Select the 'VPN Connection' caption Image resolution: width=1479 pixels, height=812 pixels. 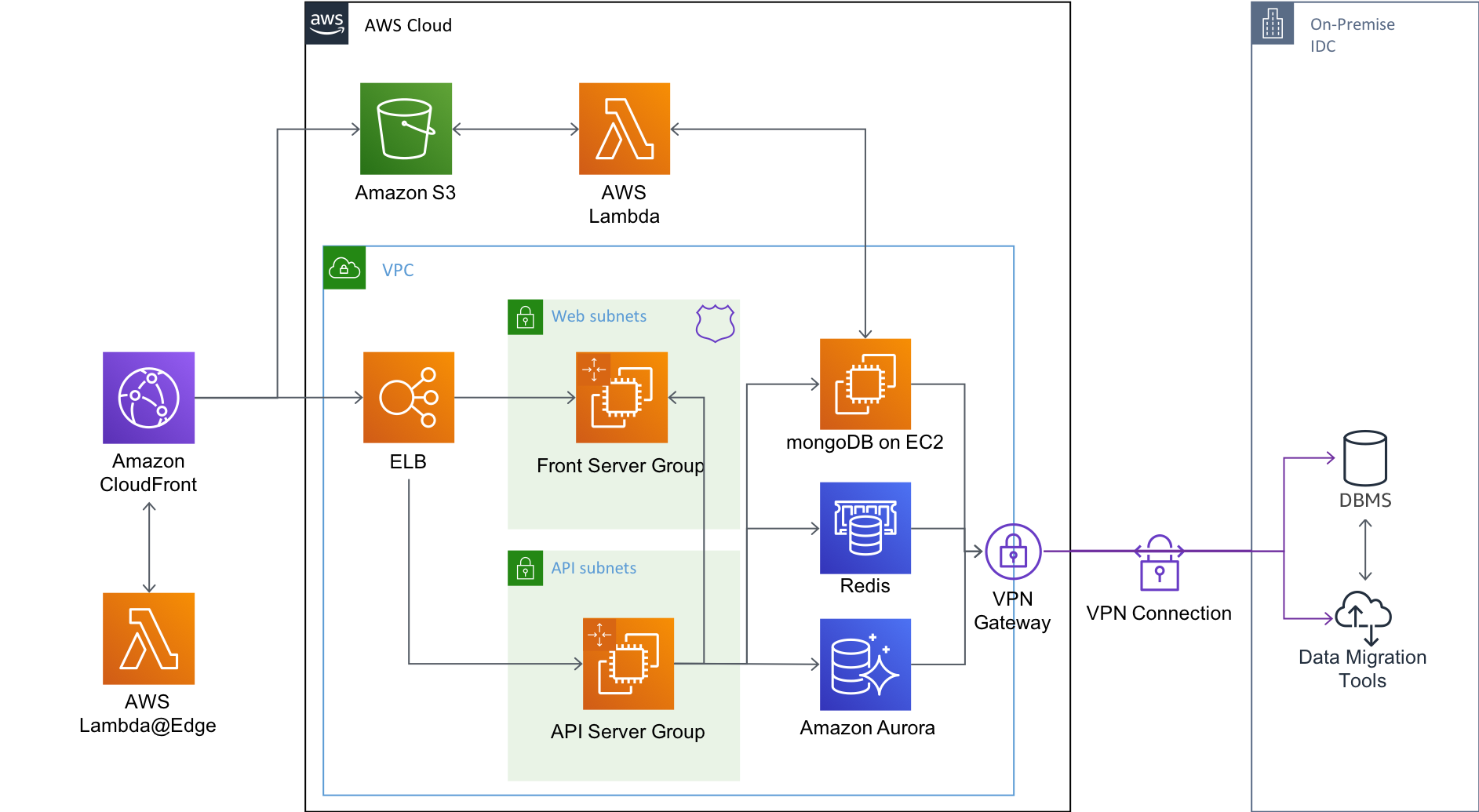click(1159, 614)
